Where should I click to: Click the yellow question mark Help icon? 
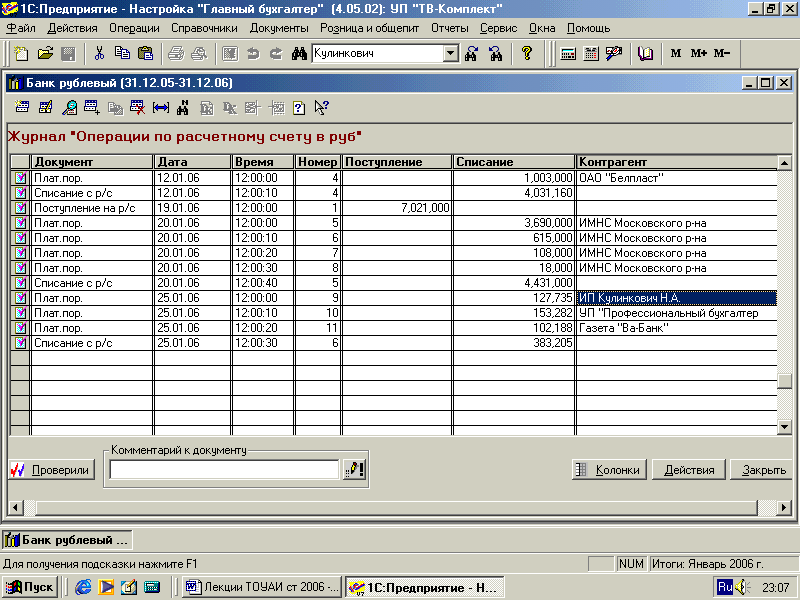527,53
